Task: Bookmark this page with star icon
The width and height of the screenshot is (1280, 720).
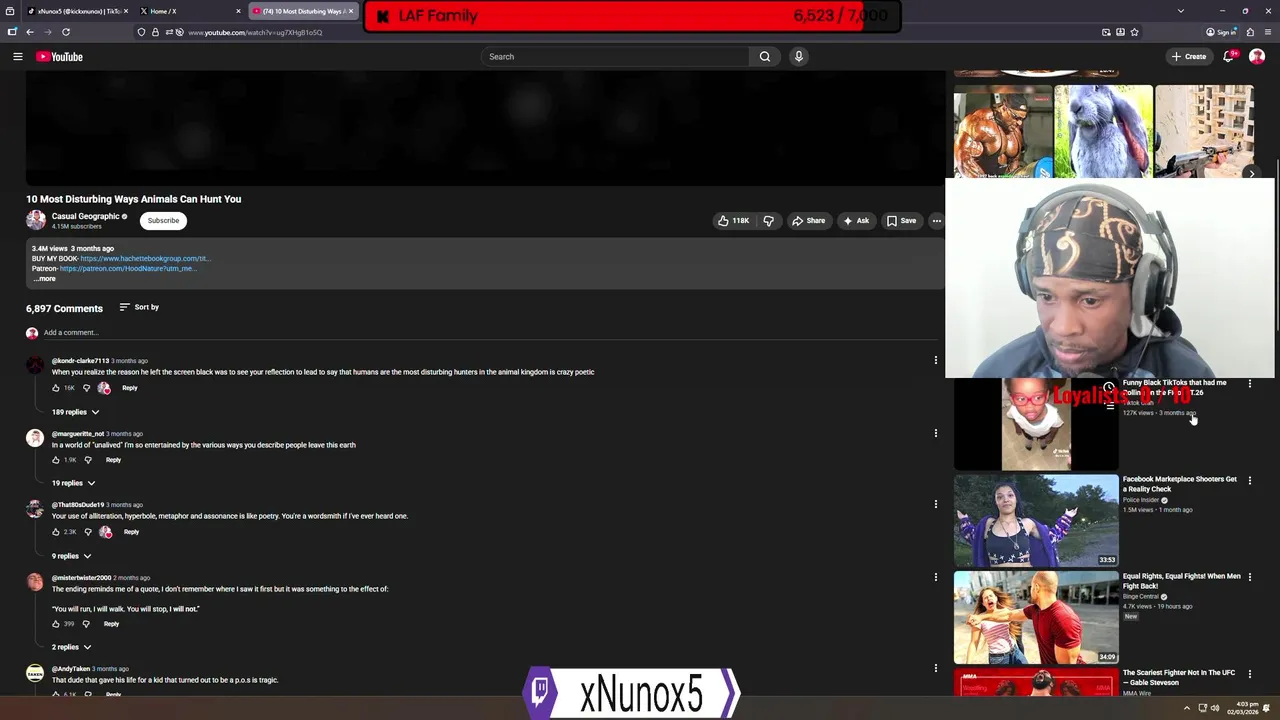Action: [1134, 32]
